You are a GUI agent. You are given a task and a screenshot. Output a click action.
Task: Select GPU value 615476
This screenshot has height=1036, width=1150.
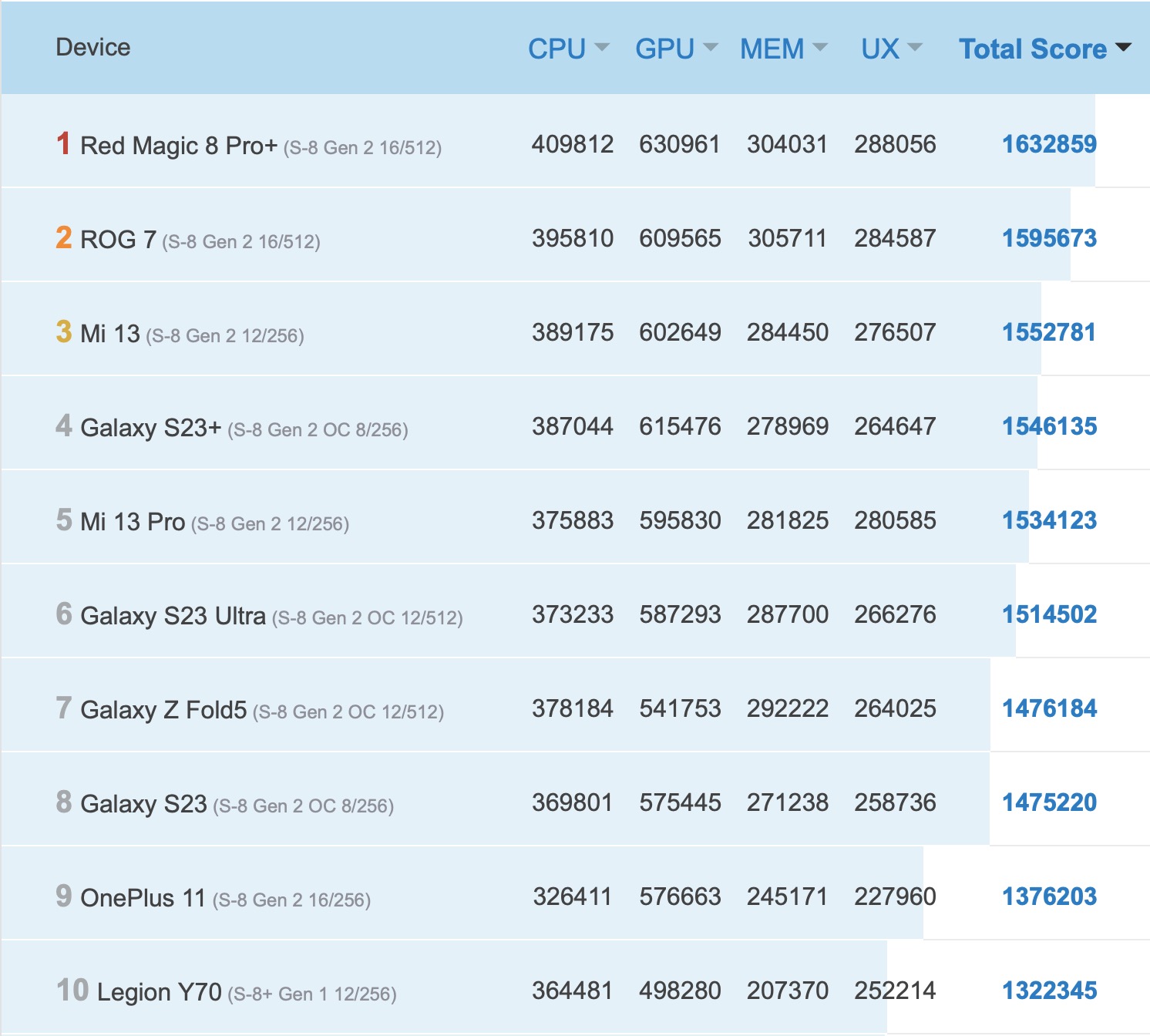[x=680, y=426]
